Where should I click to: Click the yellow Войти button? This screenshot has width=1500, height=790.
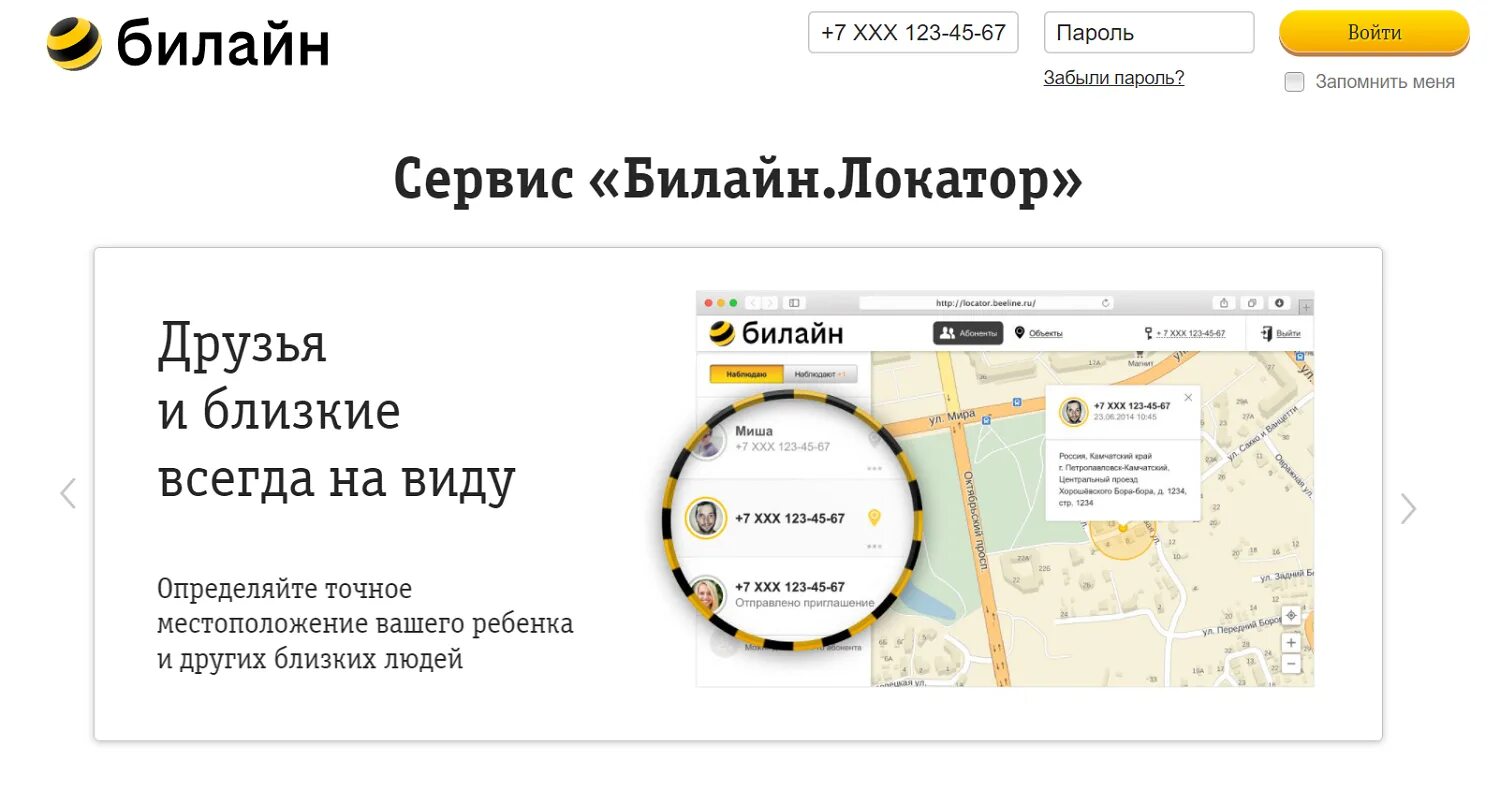click(x=1374, y=32)
